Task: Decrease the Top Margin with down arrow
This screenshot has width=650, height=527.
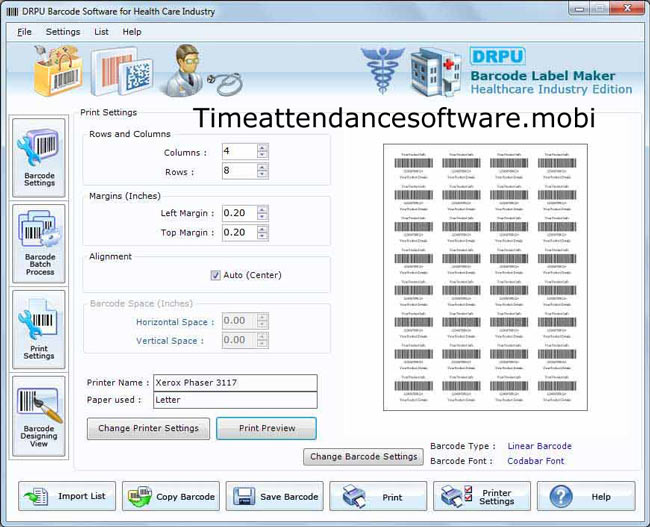Action: (x=262, y=236)
